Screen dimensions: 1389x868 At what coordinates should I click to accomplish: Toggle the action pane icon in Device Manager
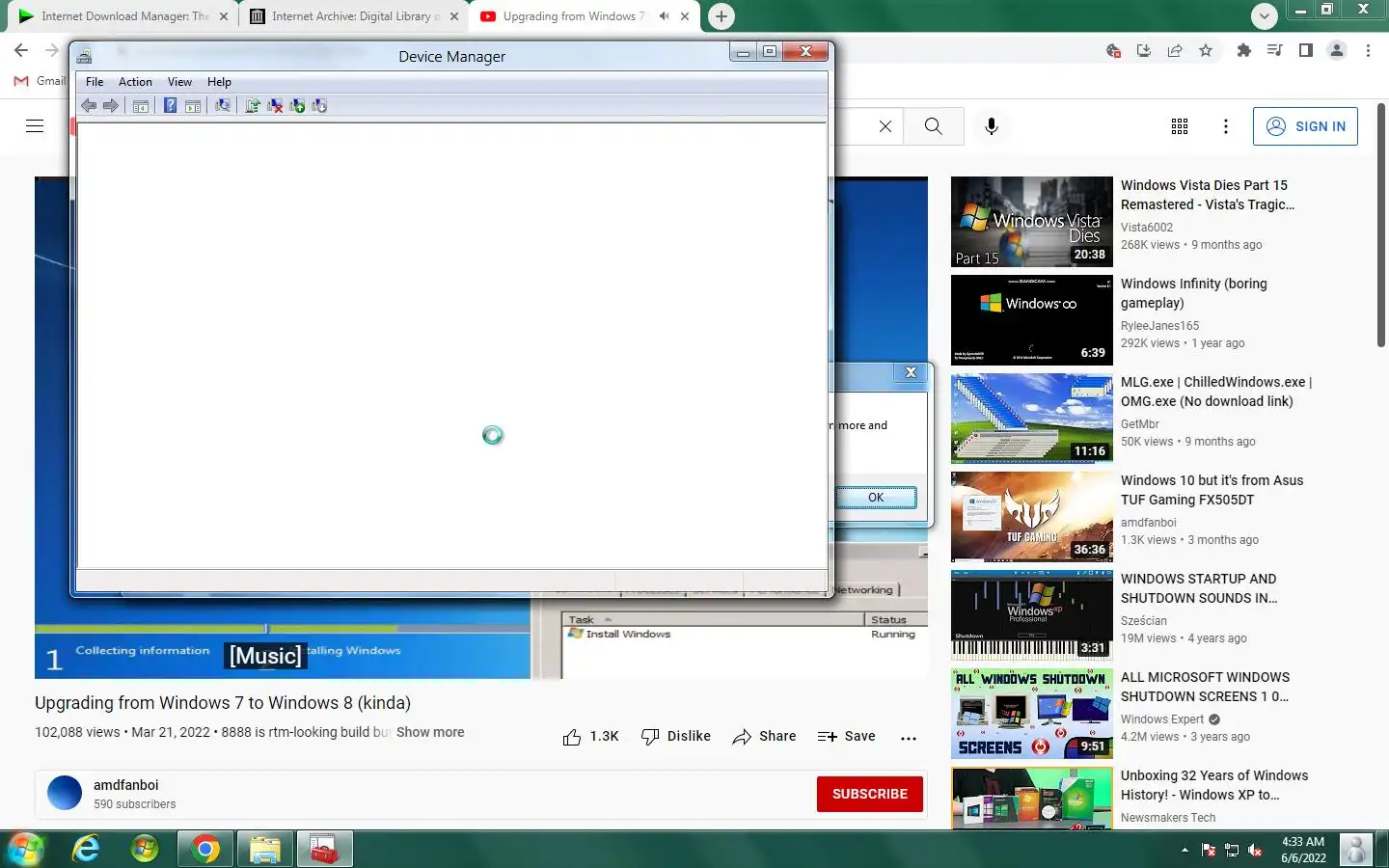tap(193, 106)
